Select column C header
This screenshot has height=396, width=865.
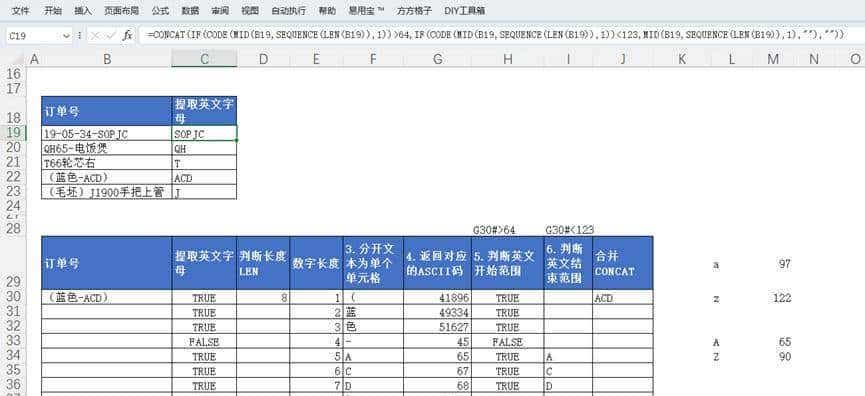coord(204,59)
